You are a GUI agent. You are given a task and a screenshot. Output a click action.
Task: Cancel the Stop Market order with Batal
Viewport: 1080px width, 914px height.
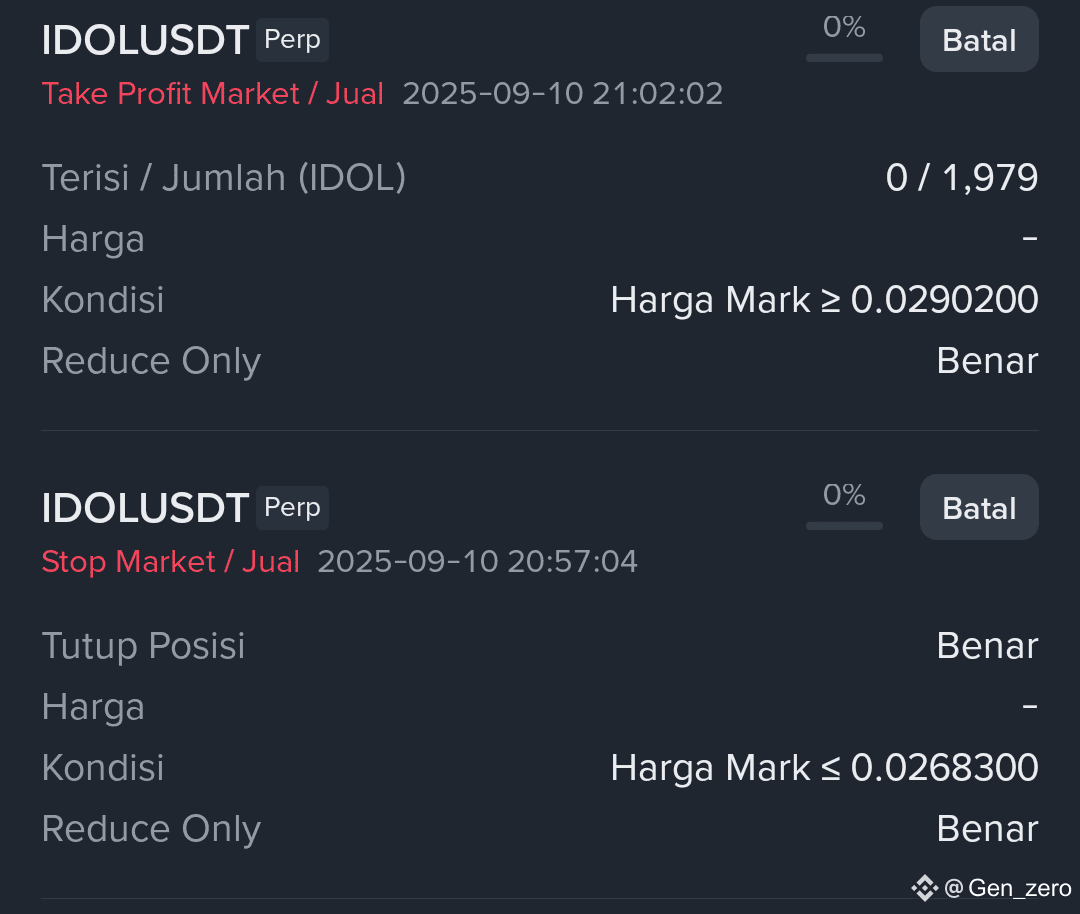click(979, 507)
